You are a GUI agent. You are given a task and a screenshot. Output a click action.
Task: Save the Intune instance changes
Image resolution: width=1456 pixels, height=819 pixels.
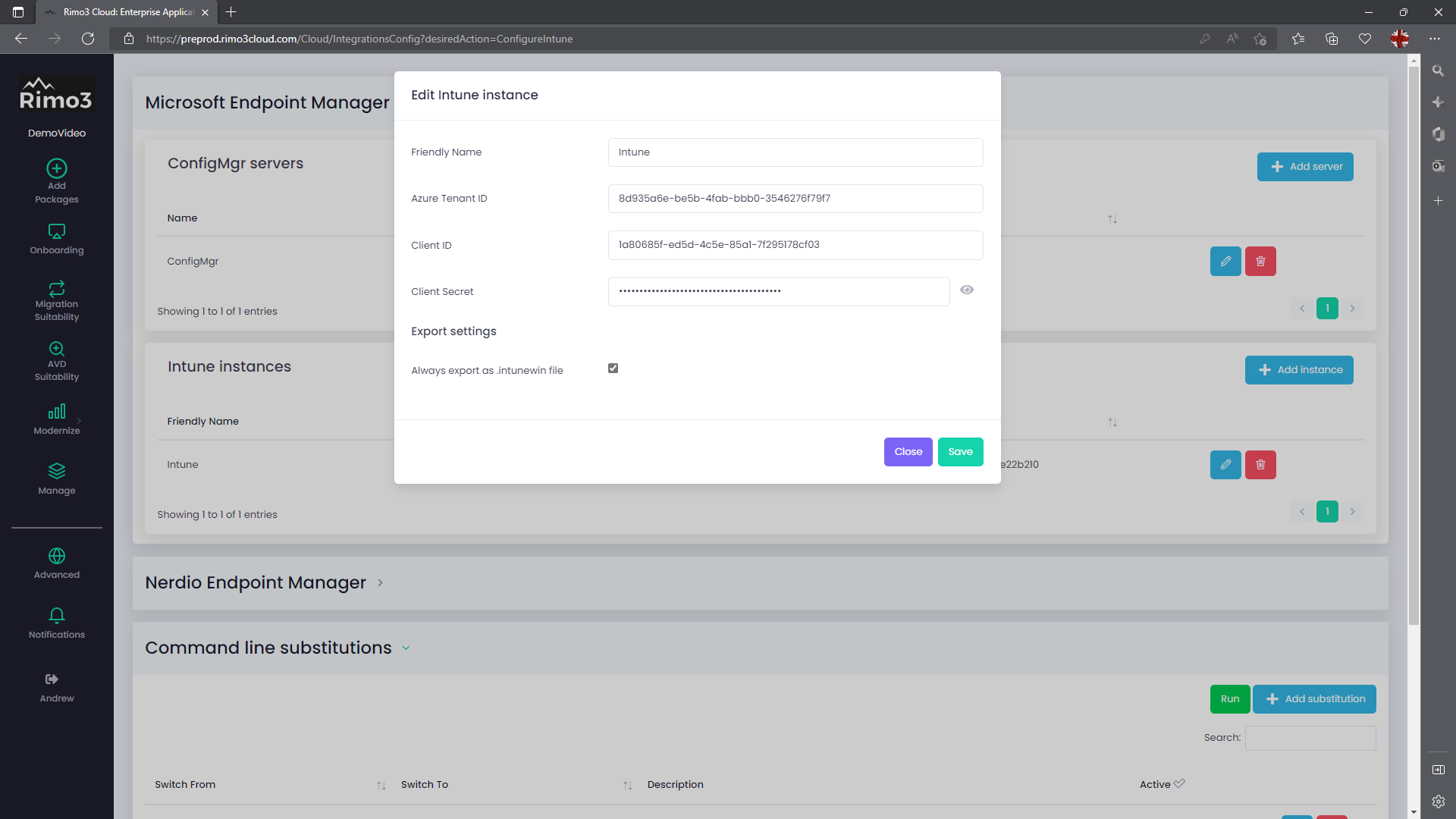click(x=960, y=452)
